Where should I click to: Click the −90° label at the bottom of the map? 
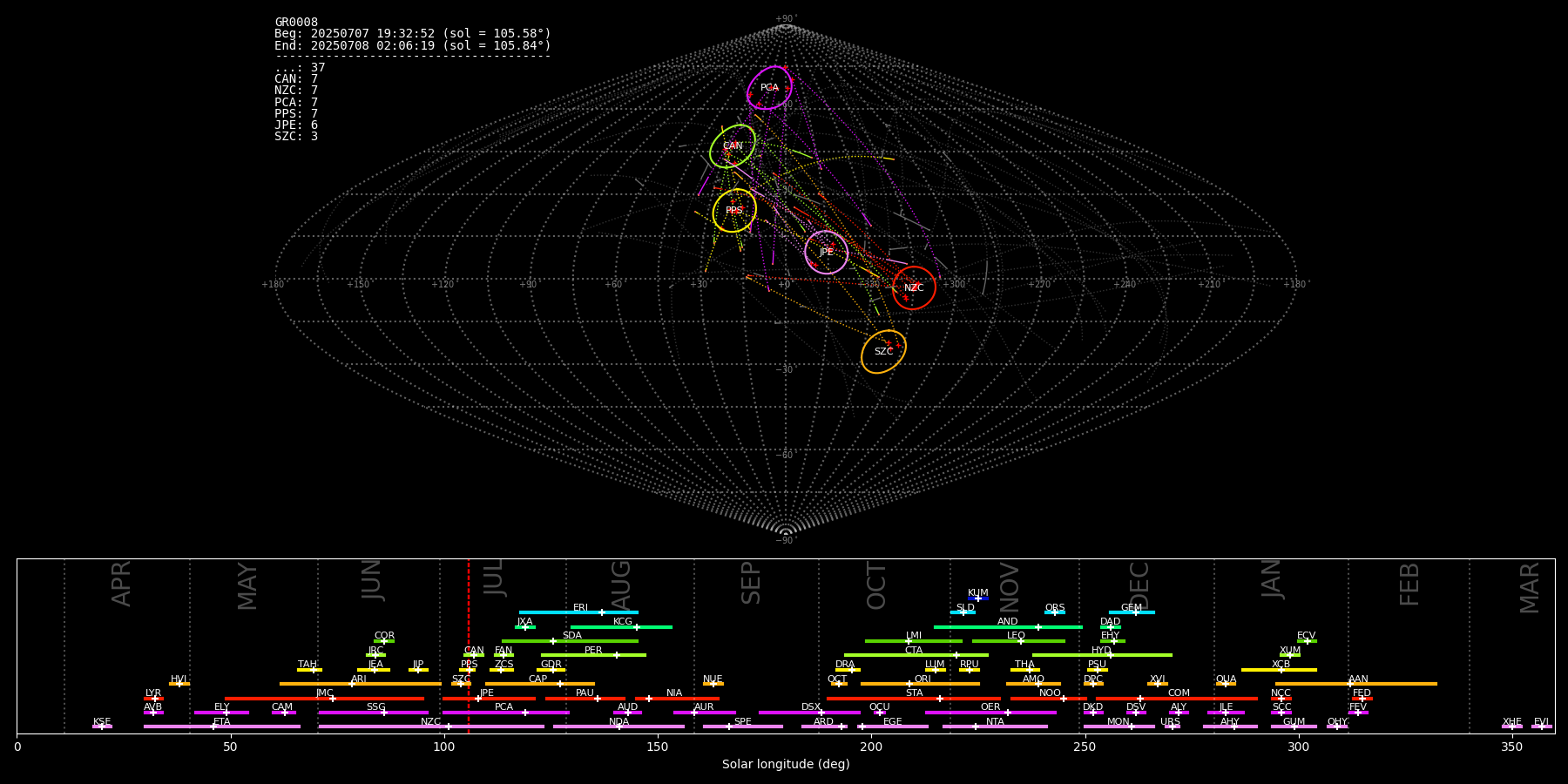[786, 540]
